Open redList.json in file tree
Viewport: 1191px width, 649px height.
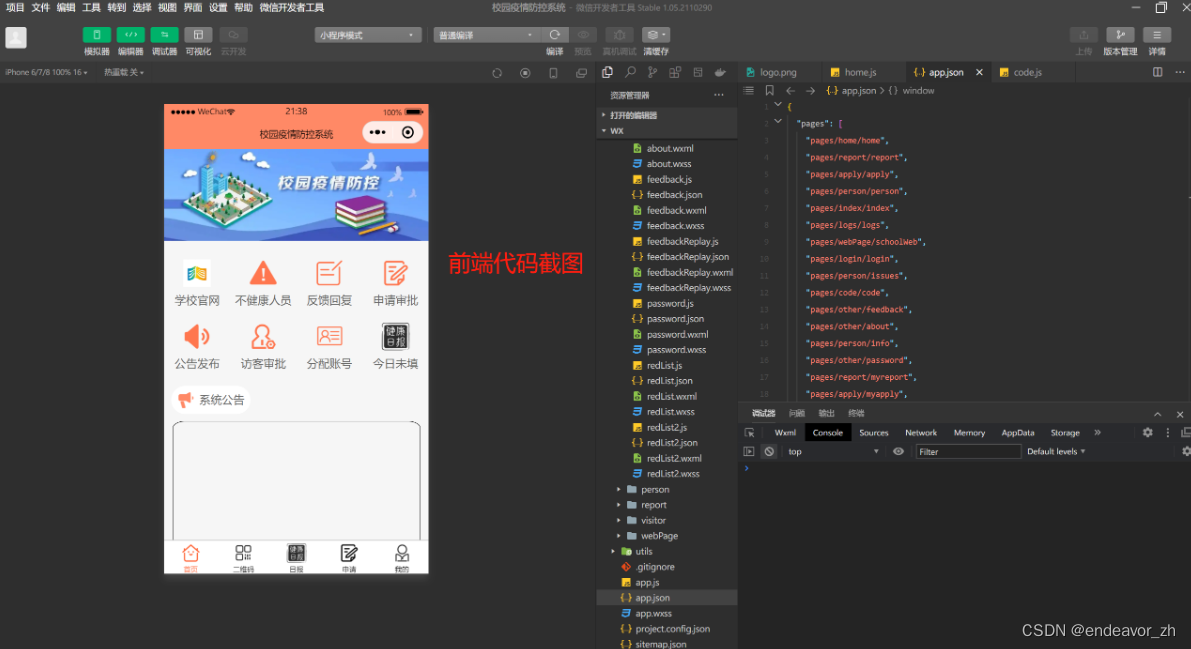coord(667,381)
